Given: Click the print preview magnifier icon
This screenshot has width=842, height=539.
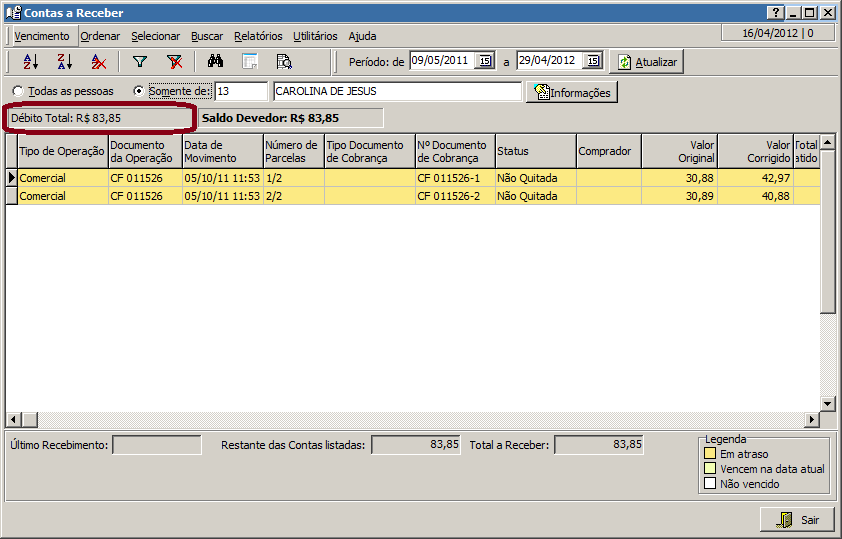Looking at the screenshot, I should tap(284, 62).
